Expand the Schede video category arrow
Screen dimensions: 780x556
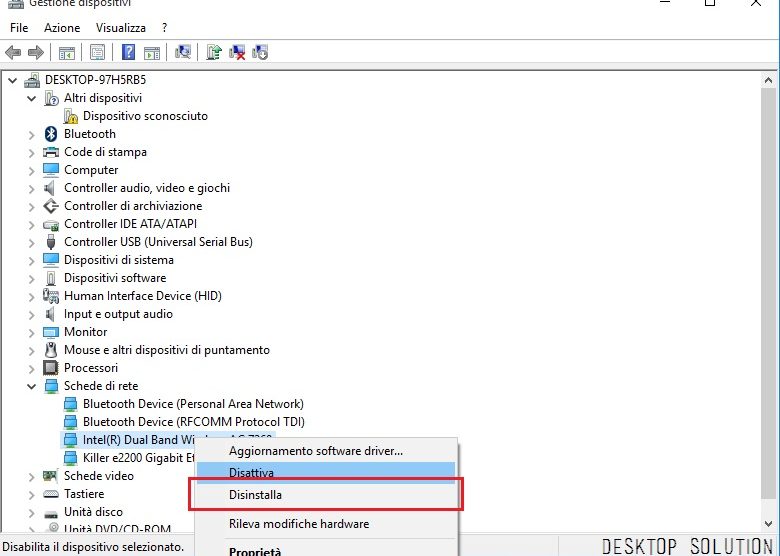pyautogui.click(x=32, y=477)
